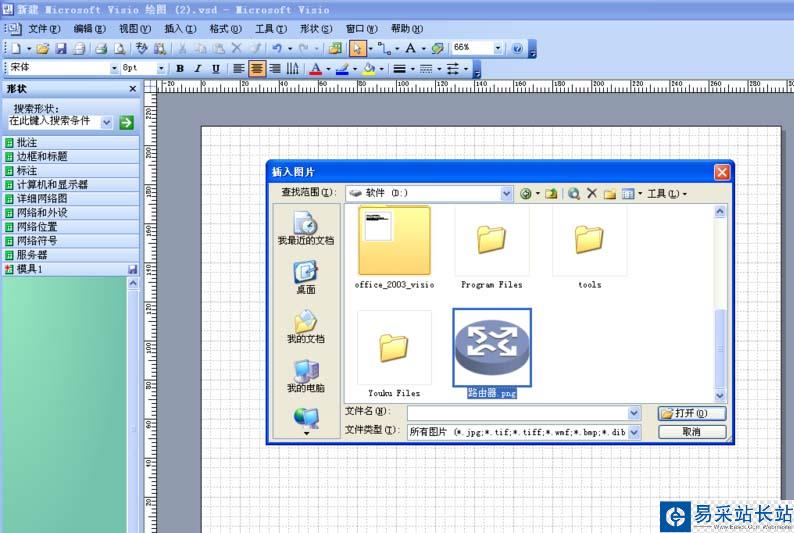Click the 文件名 filename input field

tap(519, 413)
